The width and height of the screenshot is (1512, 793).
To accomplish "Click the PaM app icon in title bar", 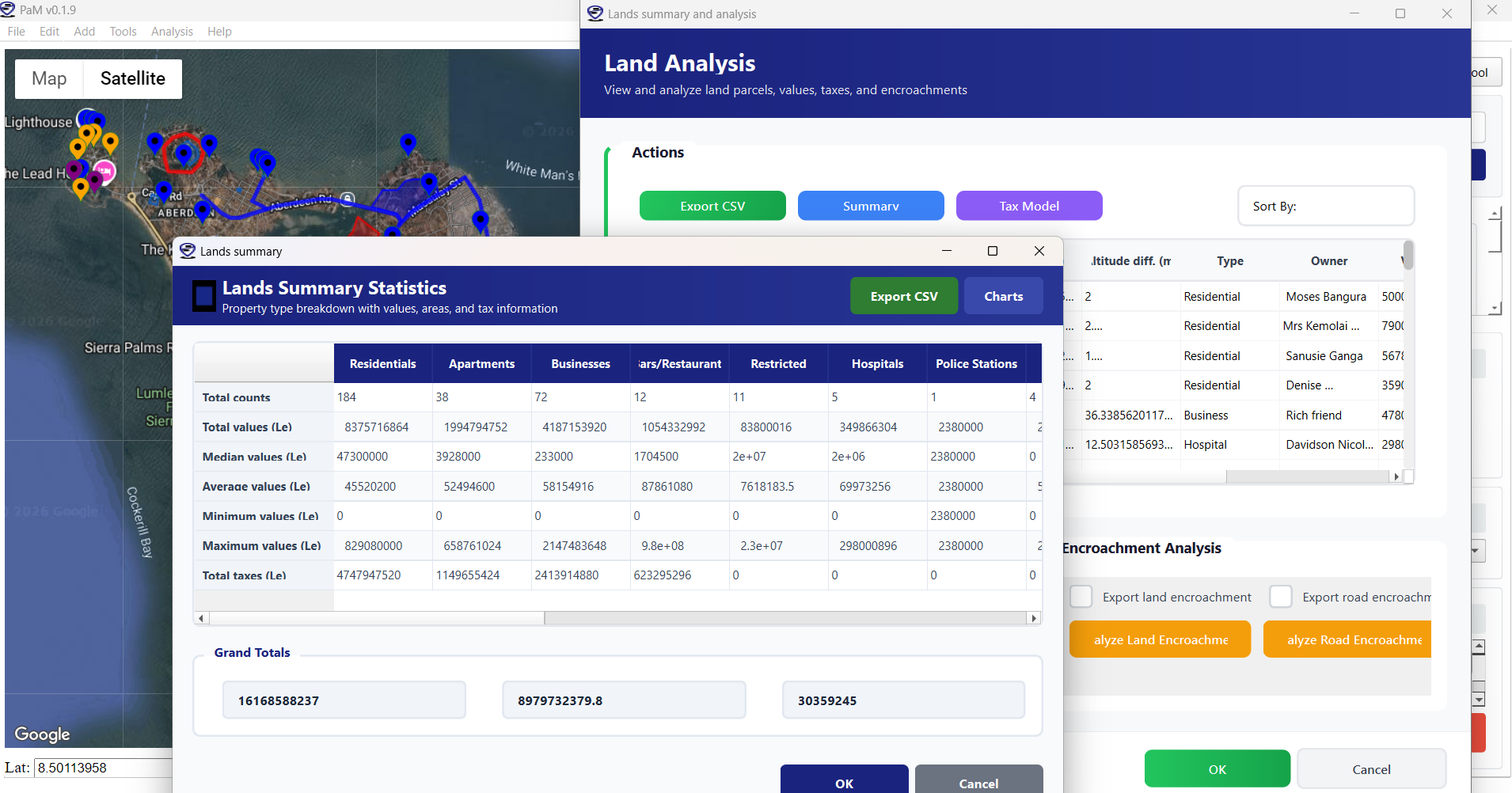I will (x=8, y=9).
